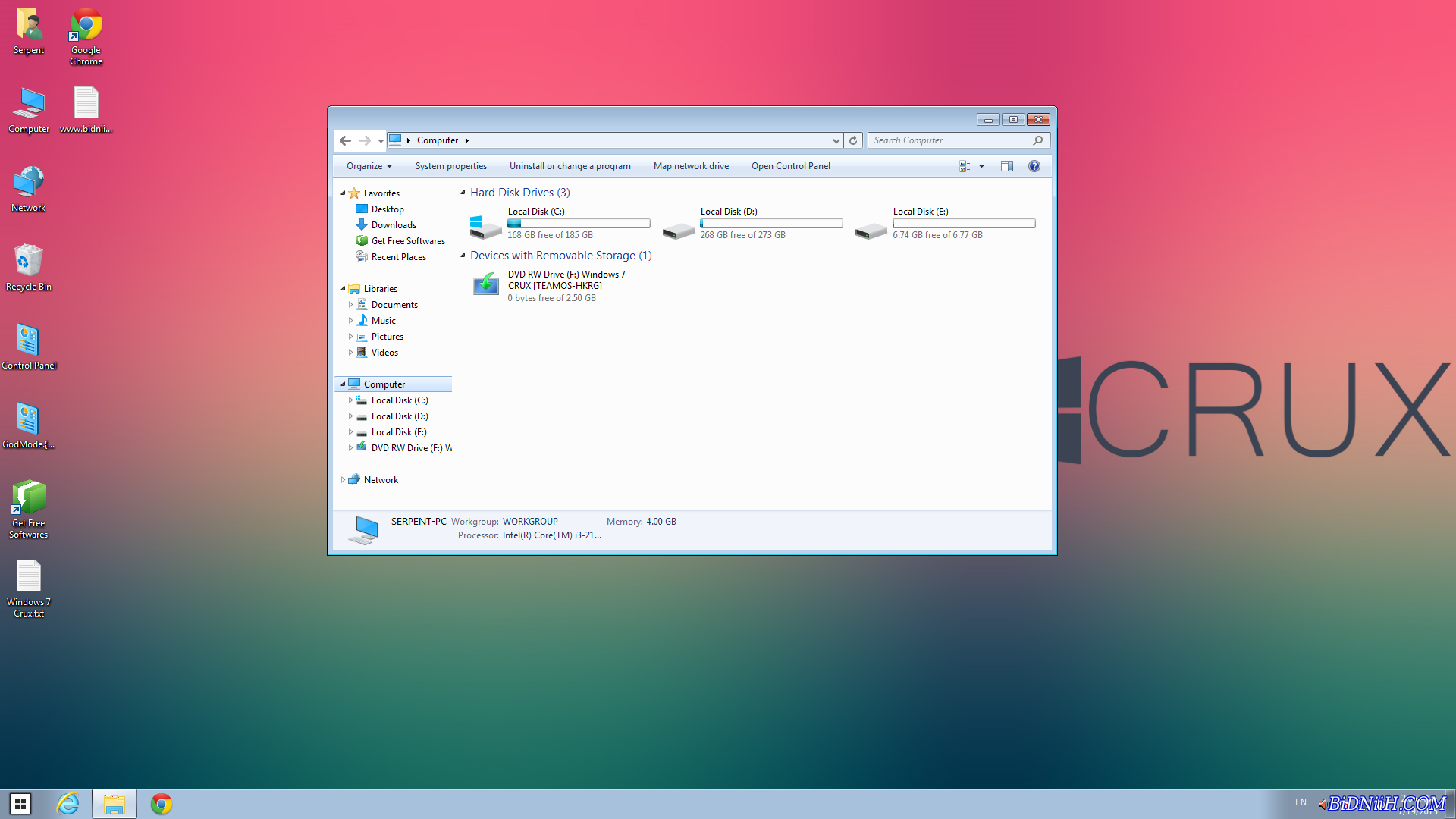Toggle the preview pane button

[x=1007, y=166]
